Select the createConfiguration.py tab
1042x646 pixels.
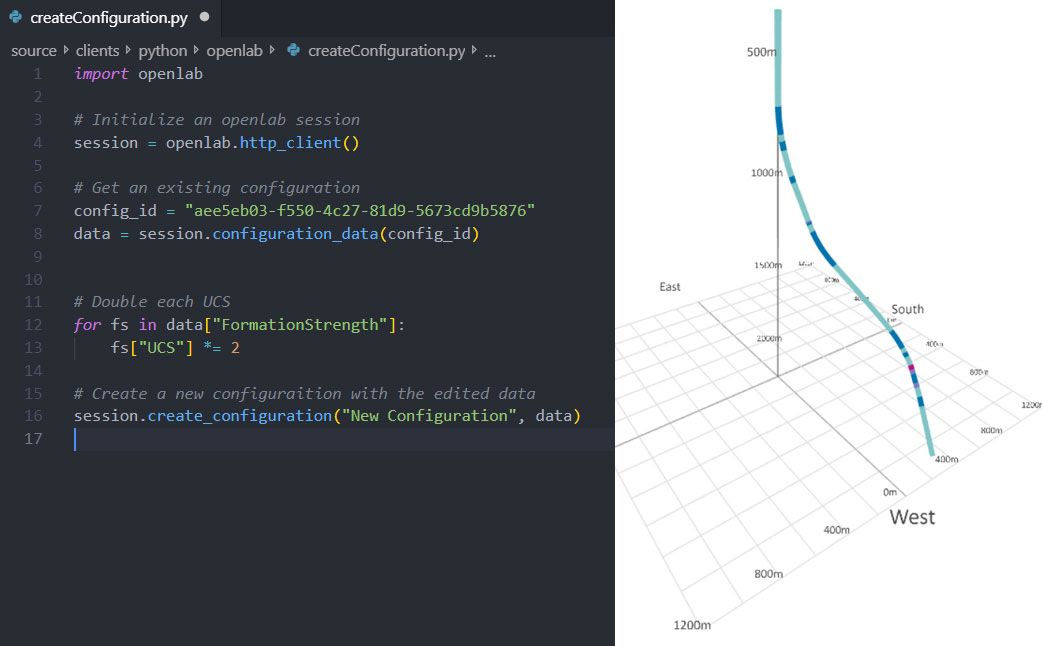[110, 17]
